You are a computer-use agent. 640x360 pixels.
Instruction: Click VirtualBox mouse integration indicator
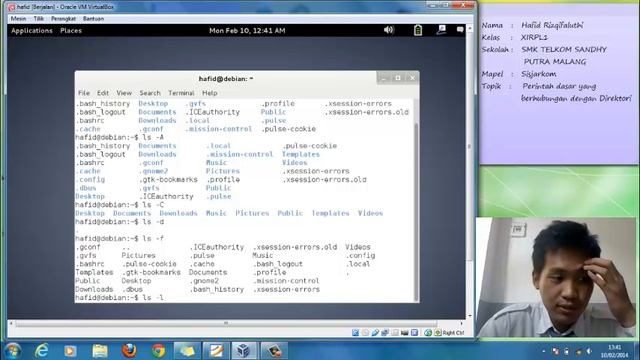(x=428, y=333)
